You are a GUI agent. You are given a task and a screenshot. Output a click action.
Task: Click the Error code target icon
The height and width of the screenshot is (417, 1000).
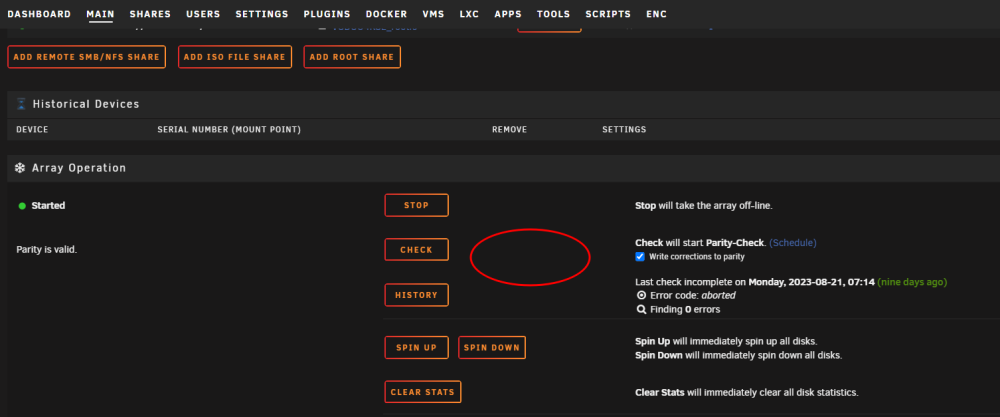pyautogui.click(x=642, y=296)
